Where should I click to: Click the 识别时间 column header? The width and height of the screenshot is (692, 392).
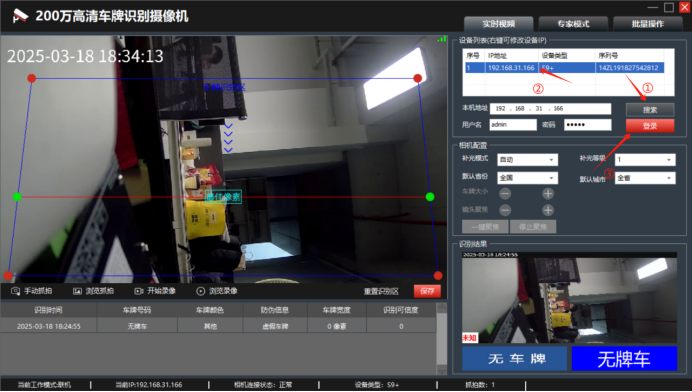coord(49,310)
